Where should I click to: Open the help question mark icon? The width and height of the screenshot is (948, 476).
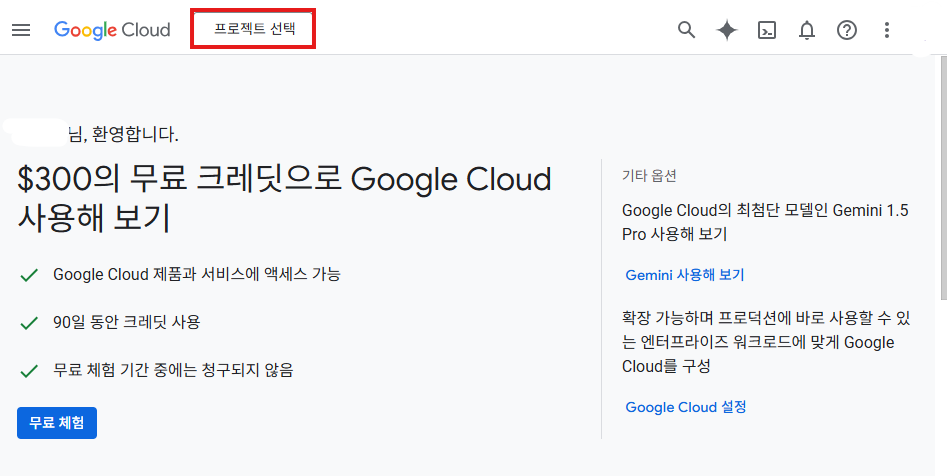pos(846,30)
